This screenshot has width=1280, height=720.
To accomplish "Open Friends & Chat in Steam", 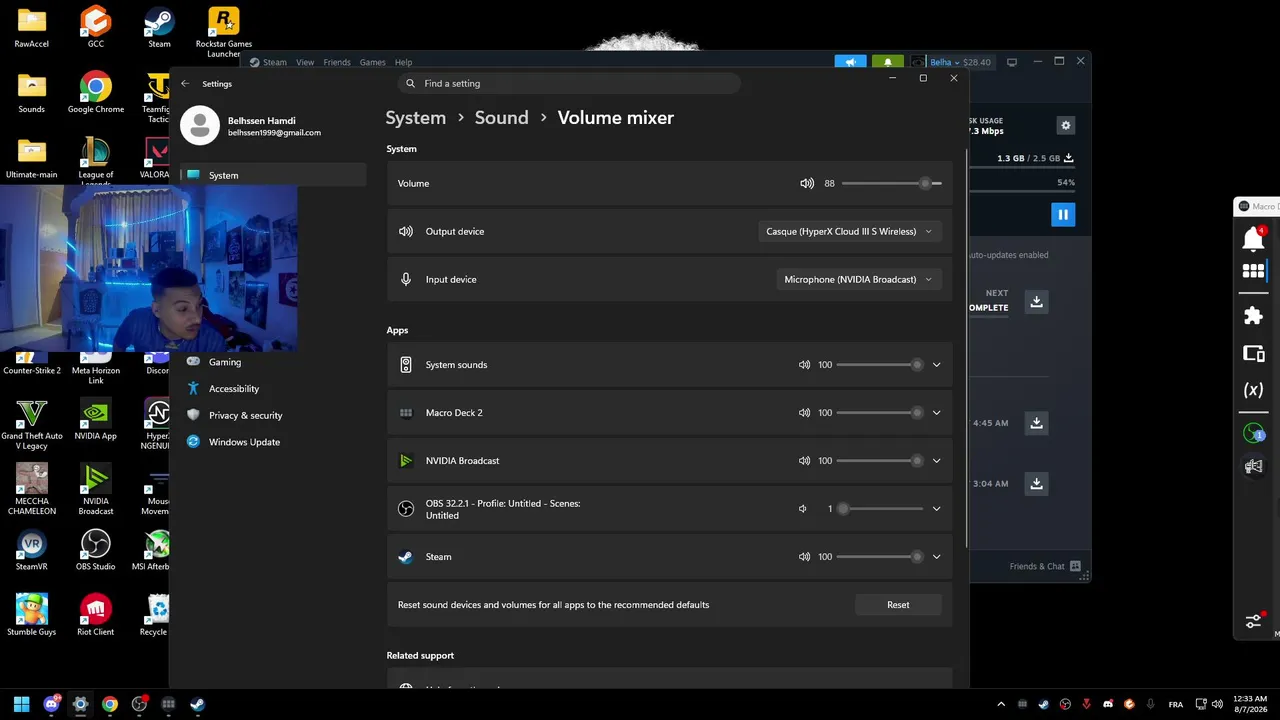I will tap(1045, 566).
